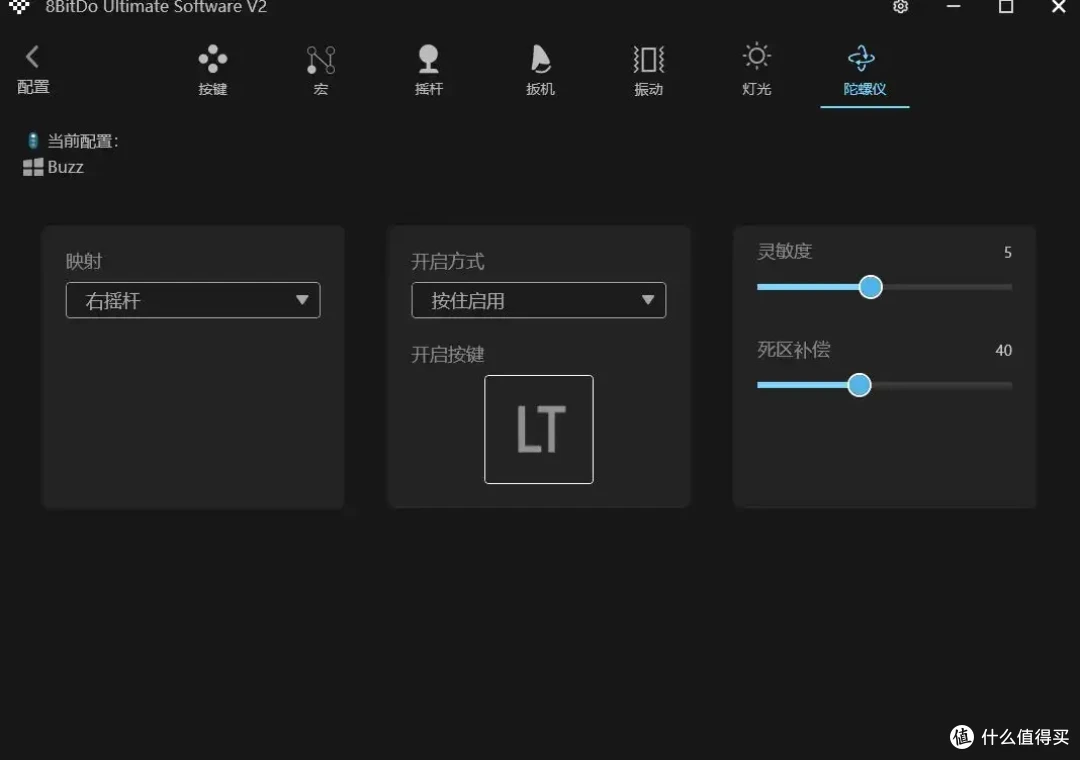
Task: Open the 按键 buttons tab
Action: (x=212, y=70)
